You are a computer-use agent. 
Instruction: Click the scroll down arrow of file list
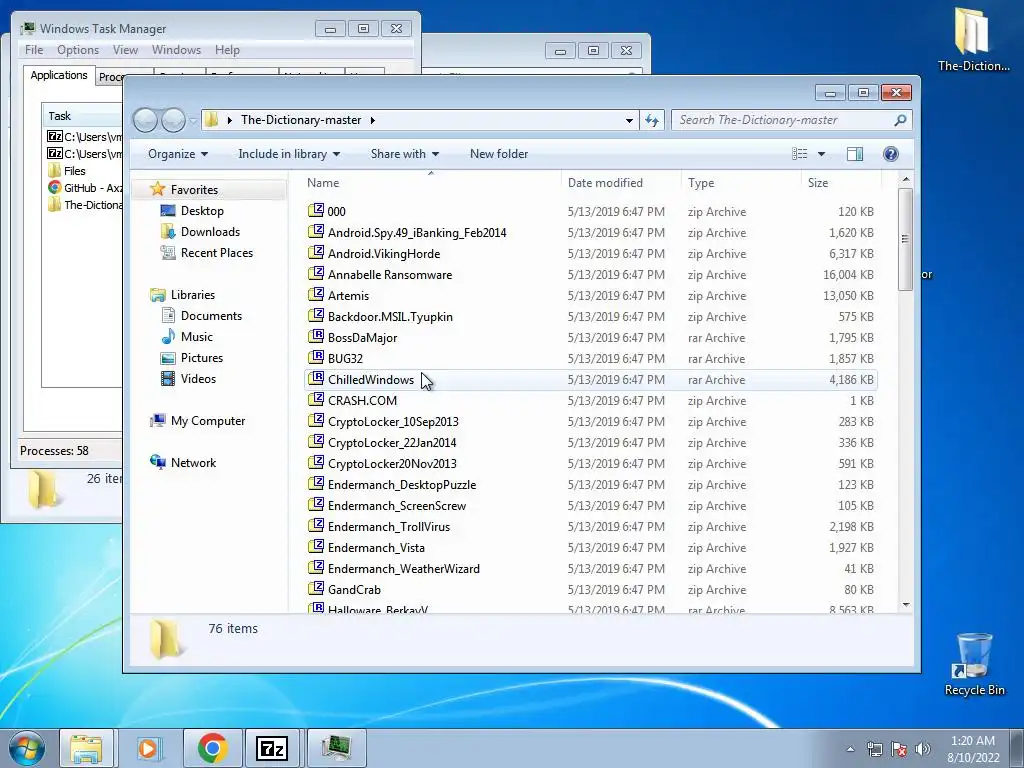pos(906,605)
